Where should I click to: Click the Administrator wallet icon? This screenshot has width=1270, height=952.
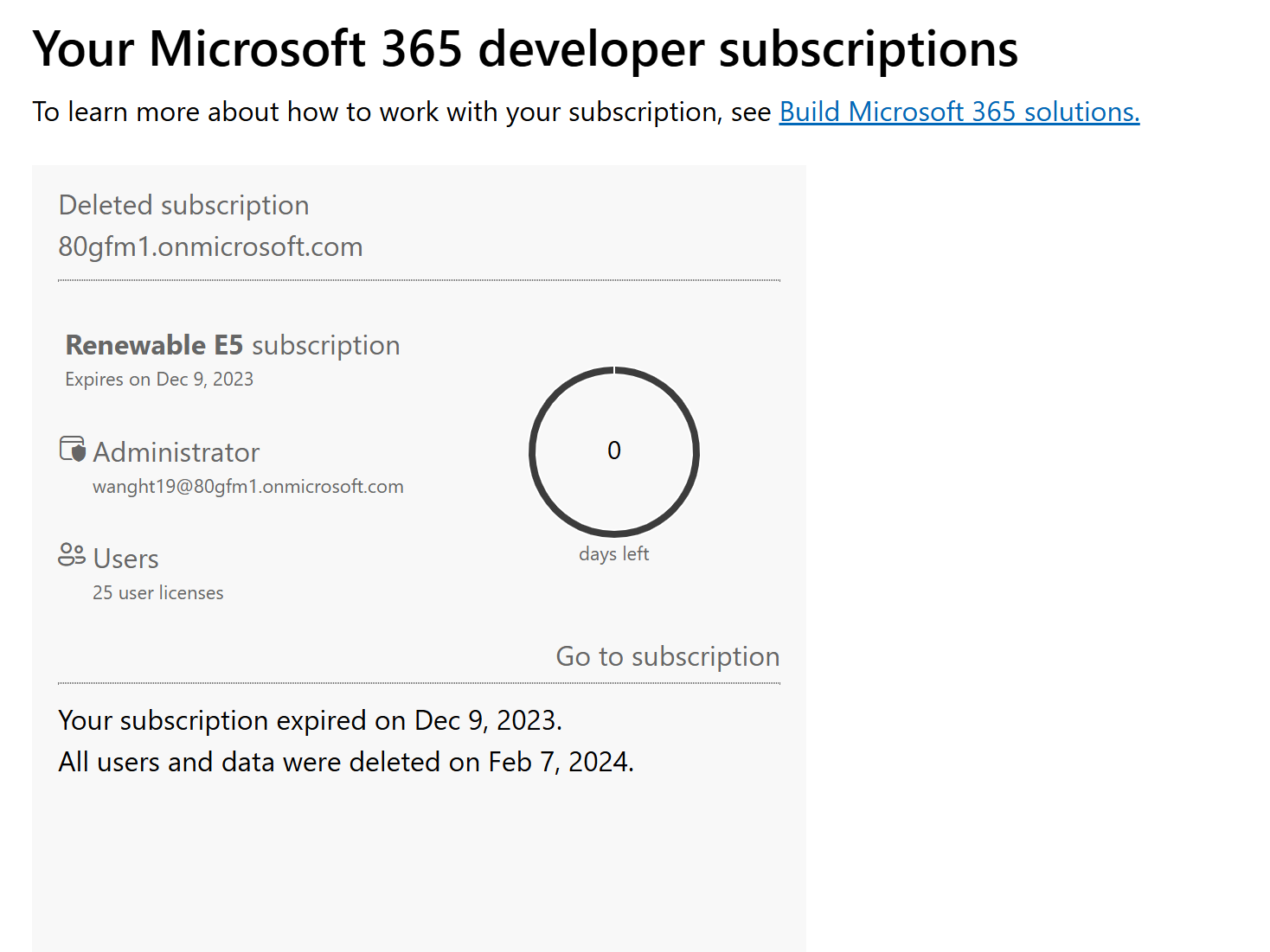click(72, 448)
